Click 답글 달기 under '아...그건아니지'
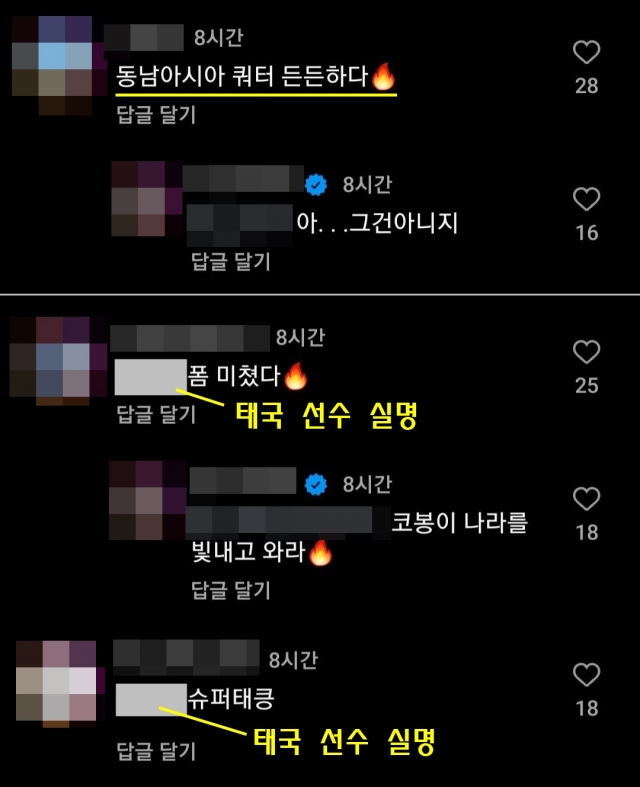Screen dimensions: 640x787 coord(231,261)
